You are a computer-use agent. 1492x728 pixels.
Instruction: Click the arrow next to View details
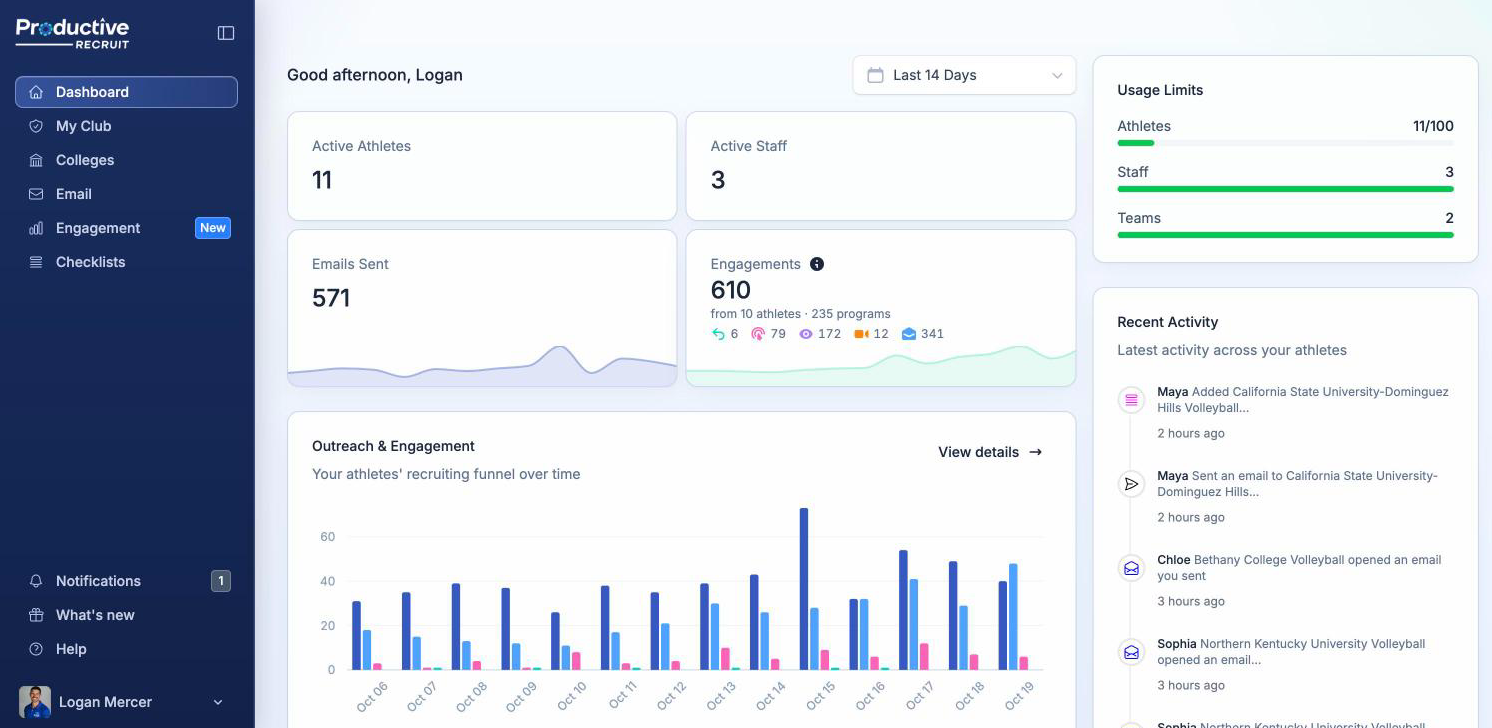click(x=1036, y=452)
